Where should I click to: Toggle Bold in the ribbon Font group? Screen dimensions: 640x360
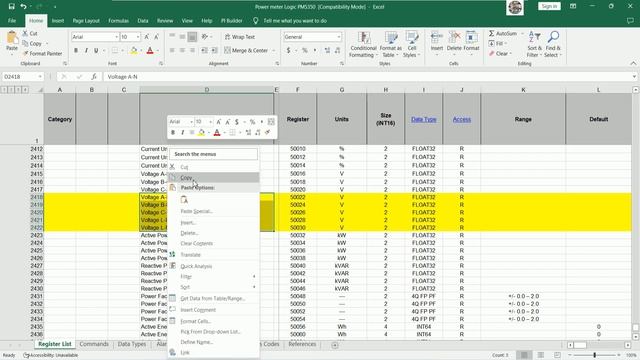(x=76, y=51)
